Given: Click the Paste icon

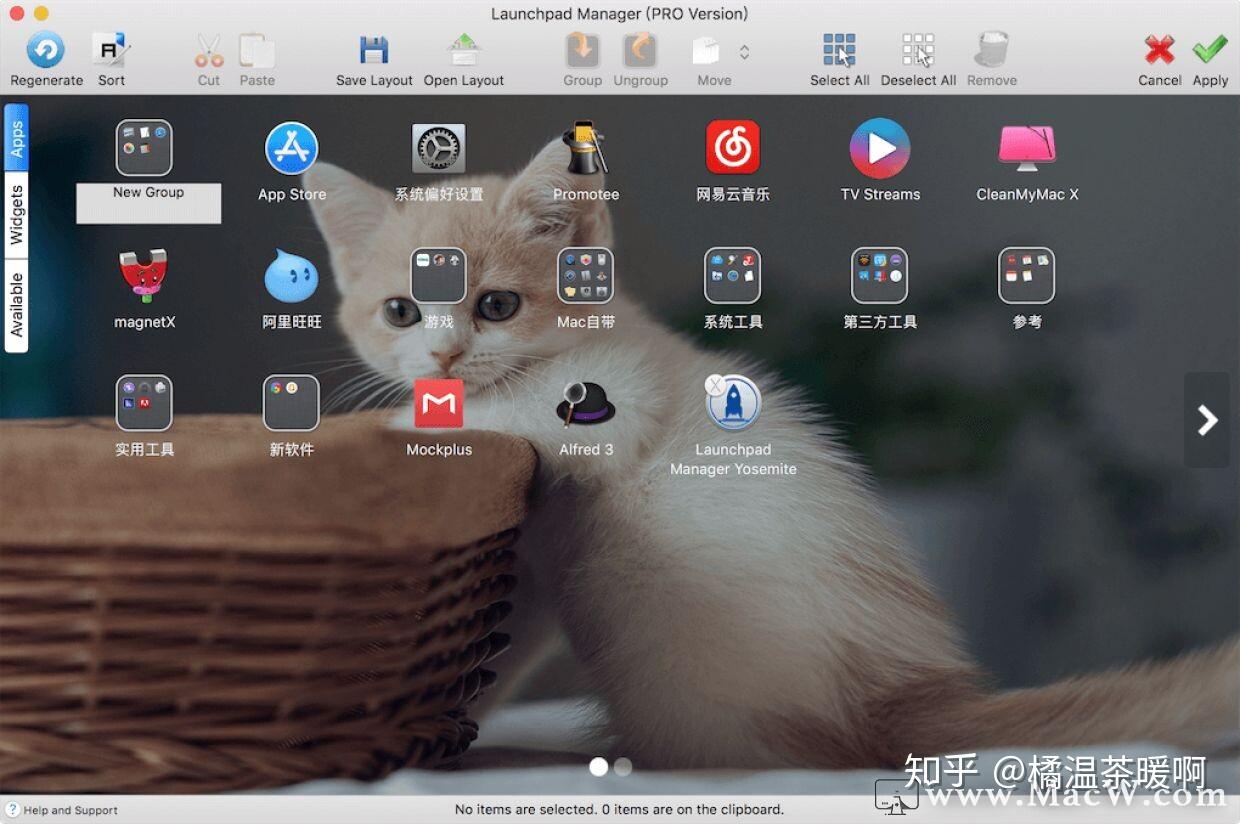Looking at the screenshot, I should click(x=256, y=48).
